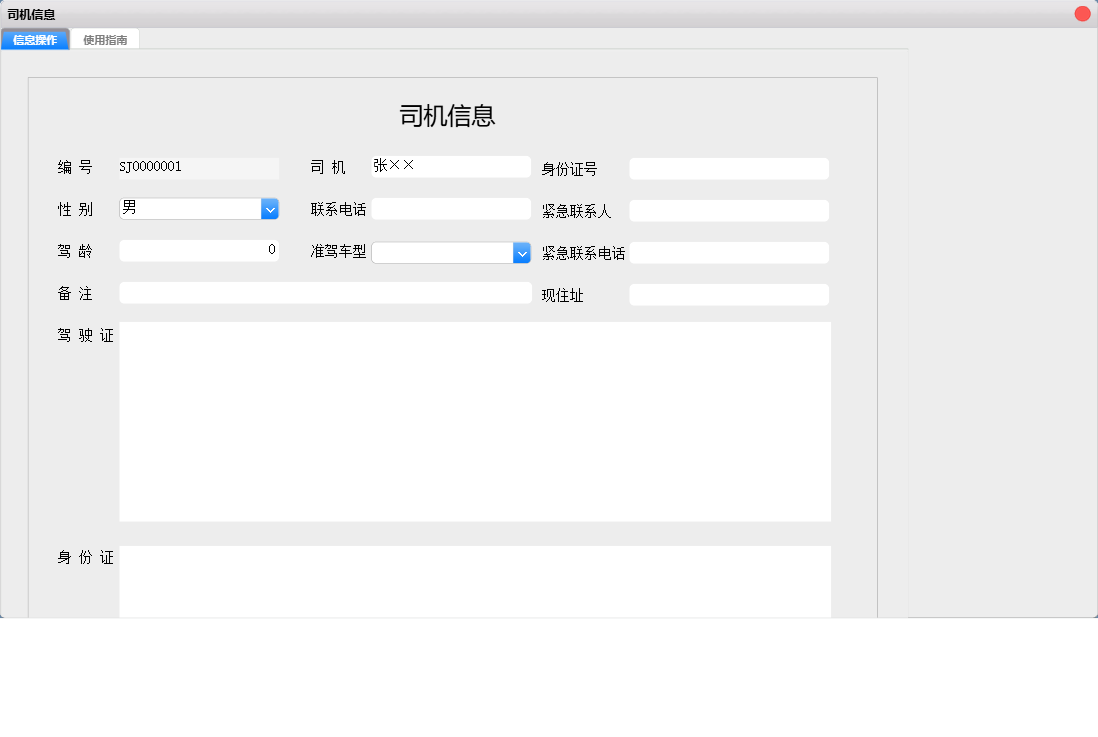
Task: Focus the 紧急联系电话 input field
Action: [729, 253]
